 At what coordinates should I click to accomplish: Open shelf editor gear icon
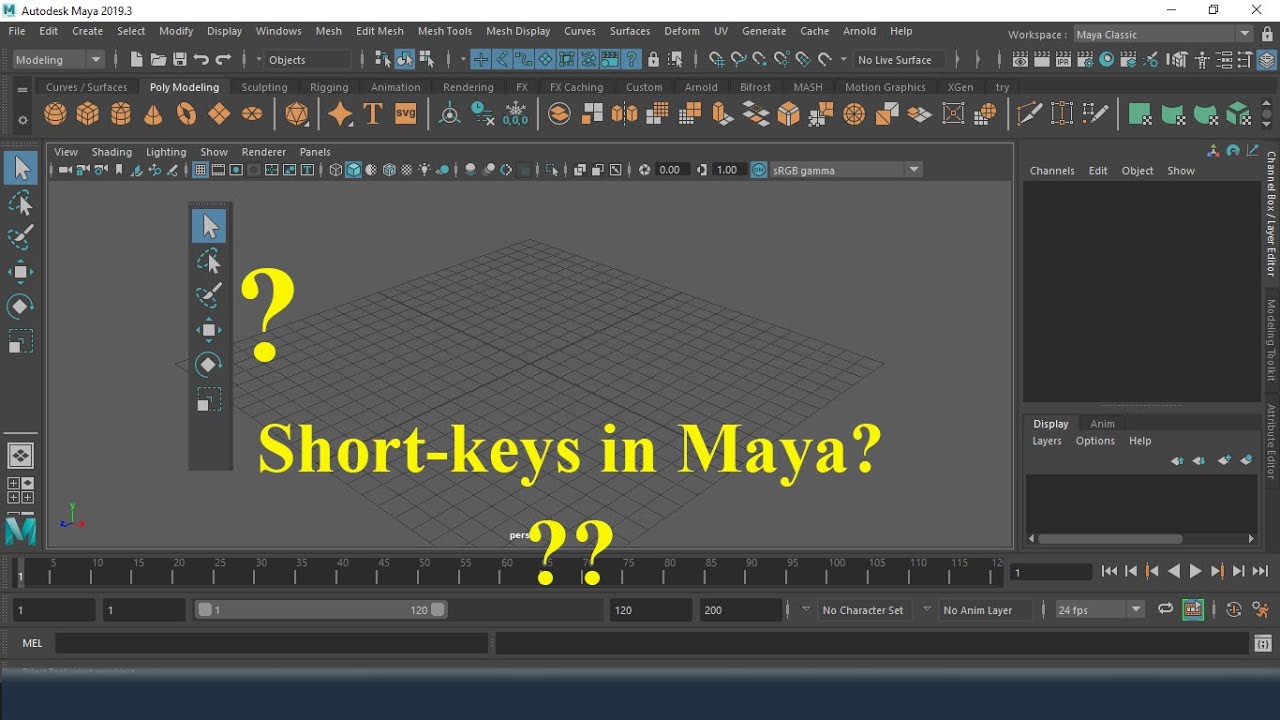point(22,121)
